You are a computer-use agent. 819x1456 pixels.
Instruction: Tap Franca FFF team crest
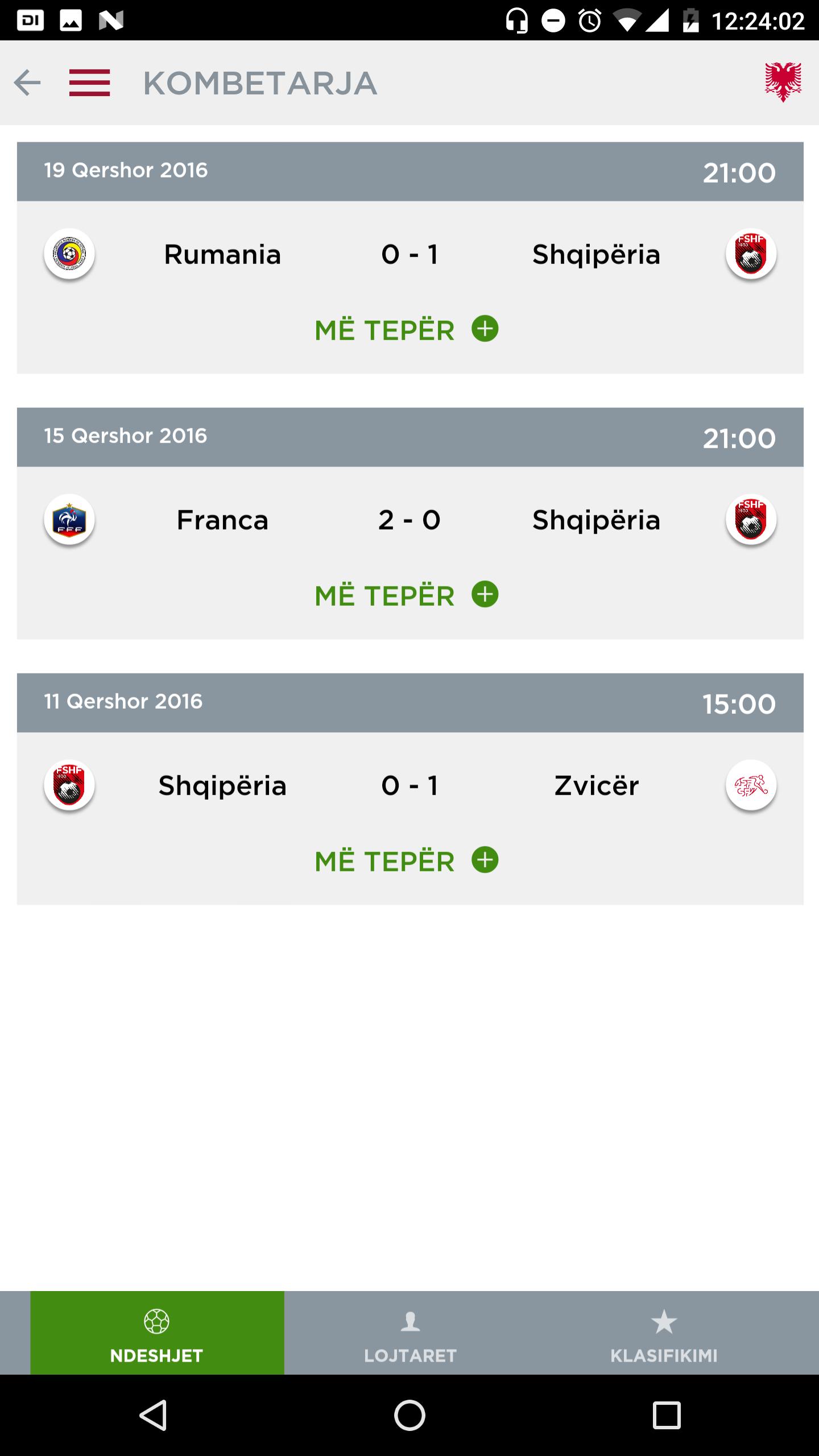click(69, 519)
